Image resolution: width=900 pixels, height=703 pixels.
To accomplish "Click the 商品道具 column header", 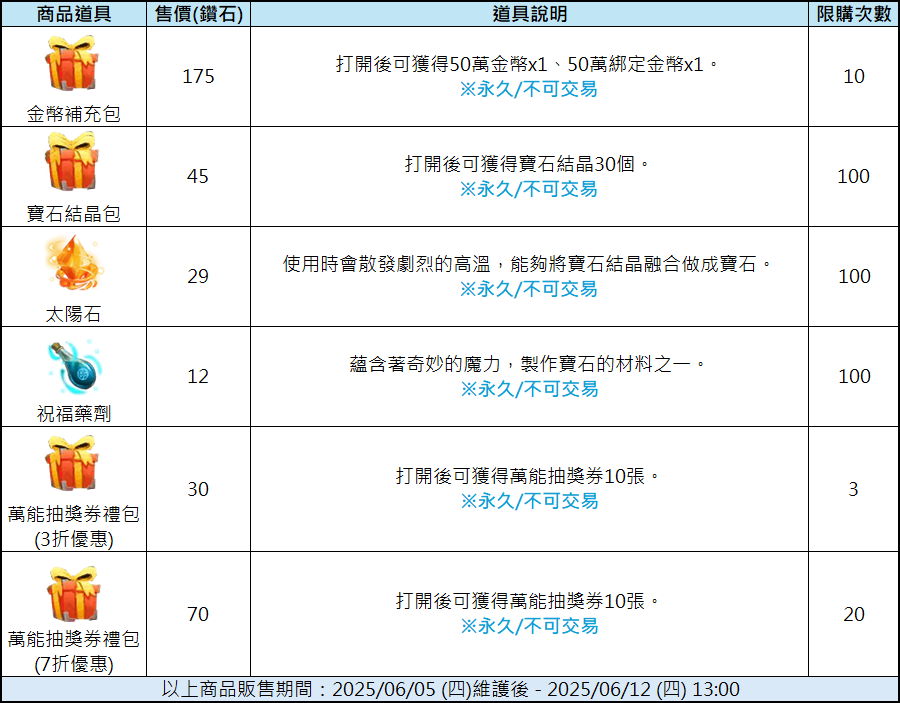I will coord(73,14).
